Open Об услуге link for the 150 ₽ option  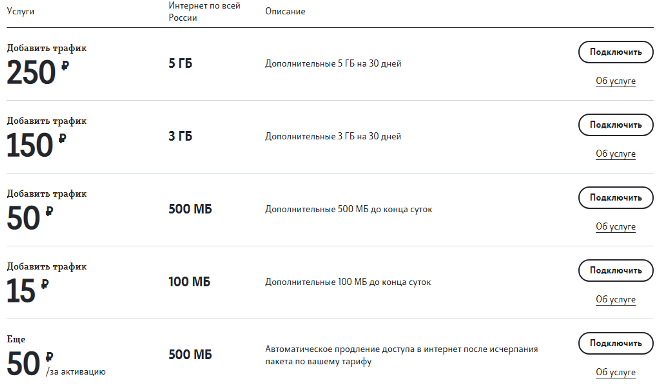[x=615, y=154]
